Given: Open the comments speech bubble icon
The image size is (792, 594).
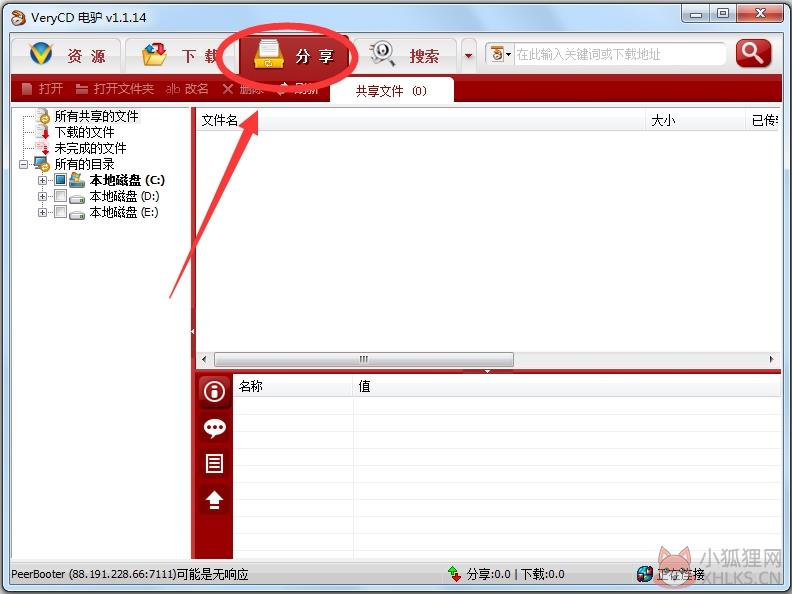Looking at the screenshot, I should 215,428.
